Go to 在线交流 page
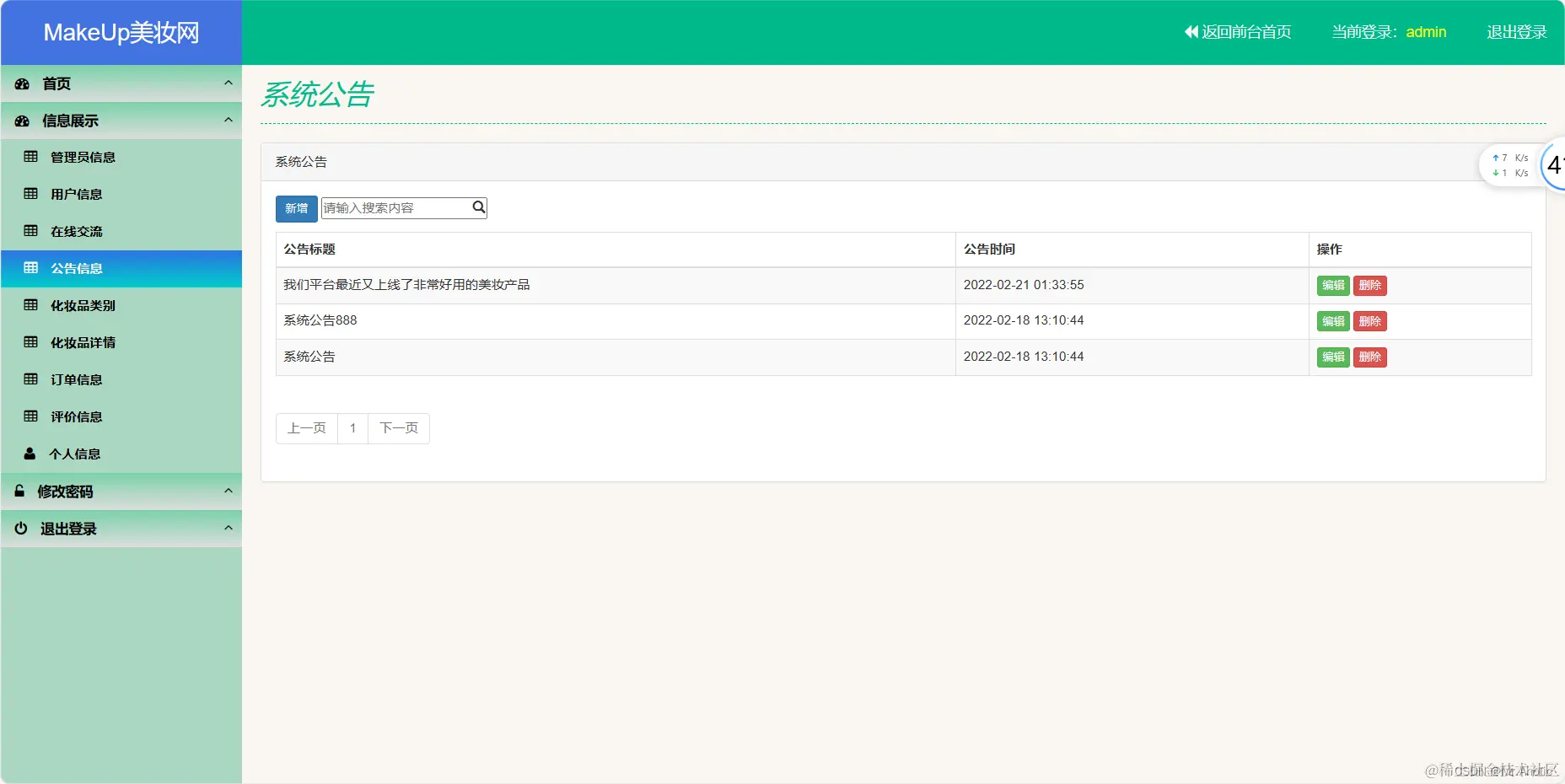1565x784 pixels. 121,232
